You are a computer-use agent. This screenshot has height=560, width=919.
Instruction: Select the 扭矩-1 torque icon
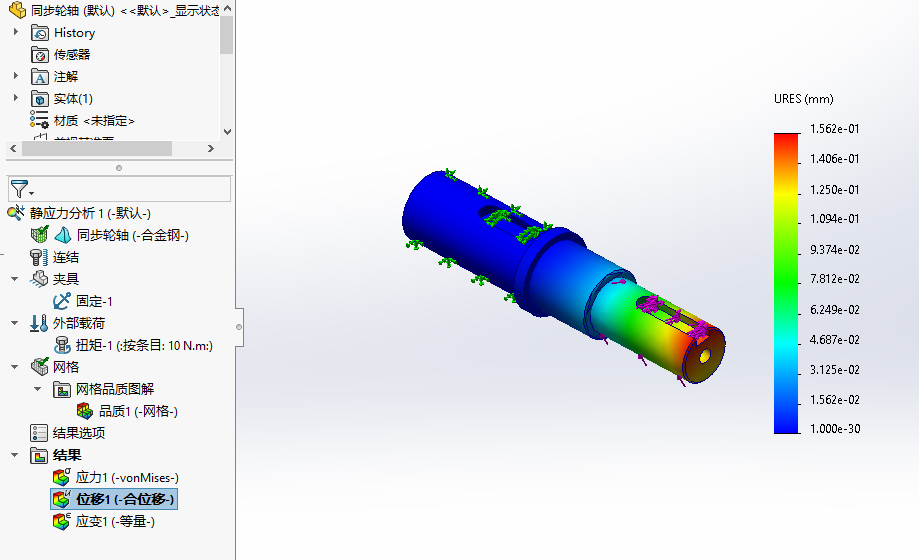point(62,345)
